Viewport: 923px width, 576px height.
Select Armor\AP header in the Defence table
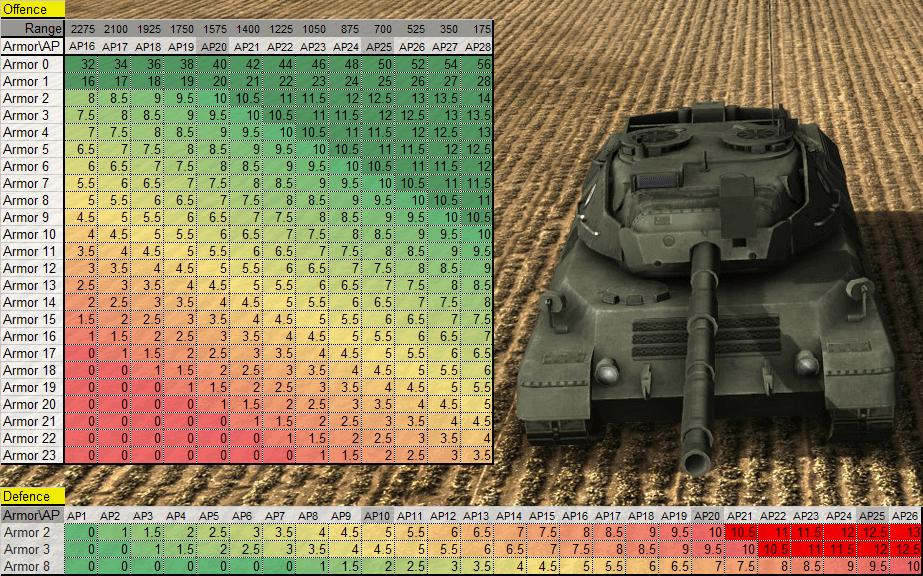(32, 515)
